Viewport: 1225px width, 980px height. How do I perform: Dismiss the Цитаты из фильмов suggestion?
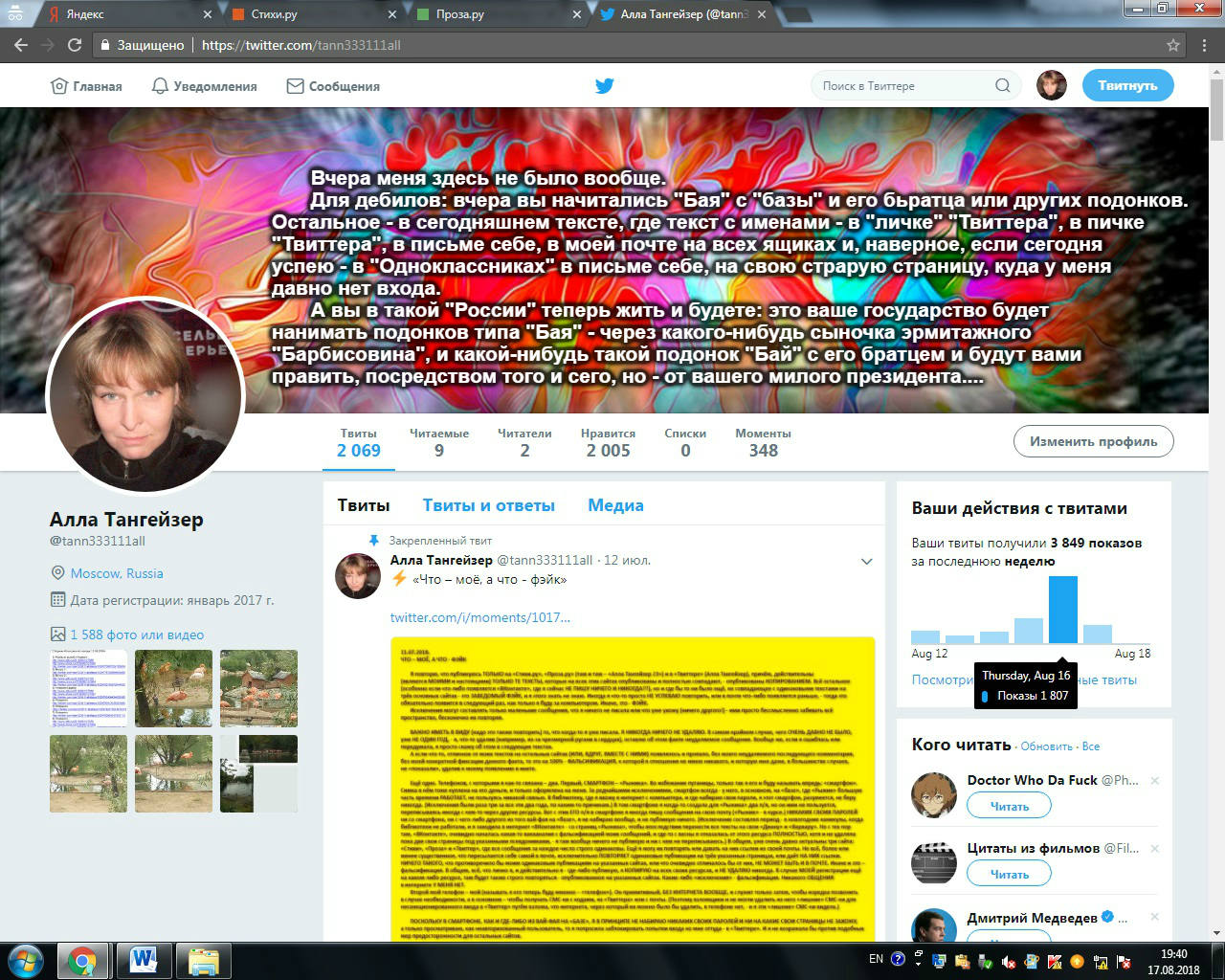[x=1154, y=849]
